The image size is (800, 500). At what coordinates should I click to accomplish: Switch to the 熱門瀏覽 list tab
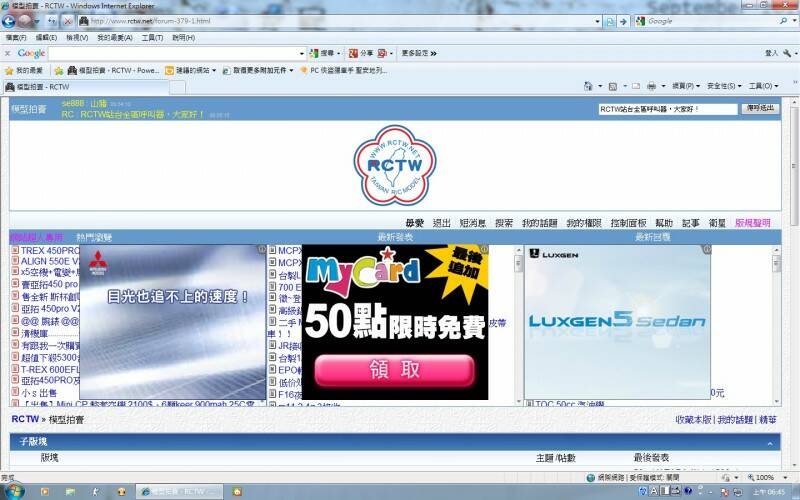coord(94,237)
